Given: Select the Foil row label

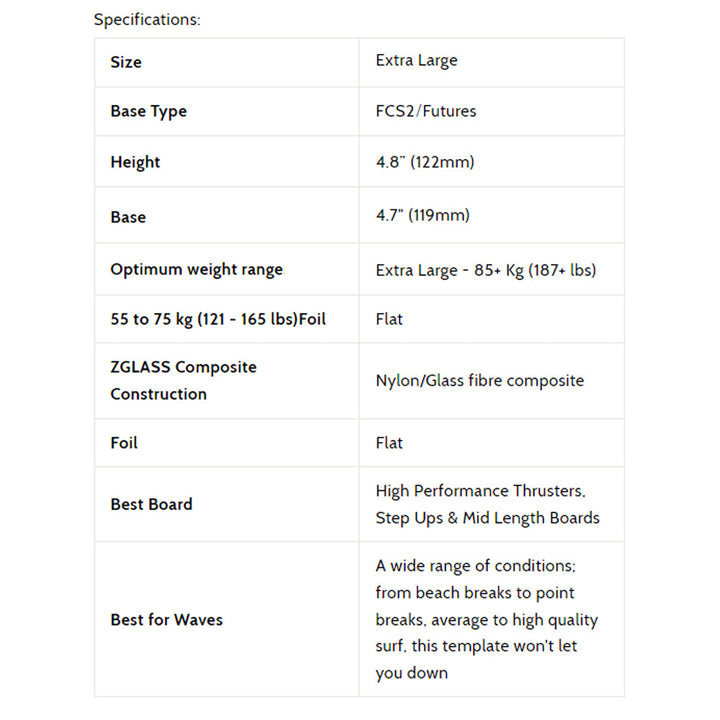Looking at the screenshot, I should click(124, 443).
